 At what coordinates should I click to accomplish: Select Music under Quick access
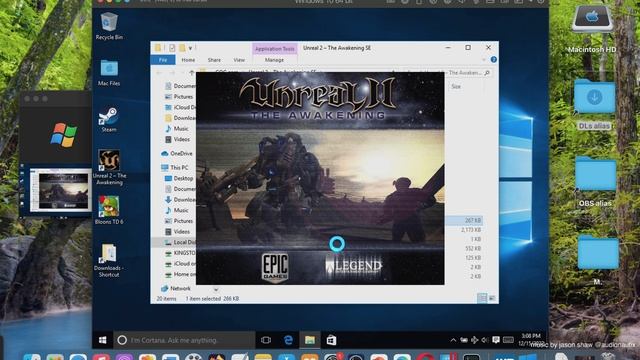coord(177,129)
